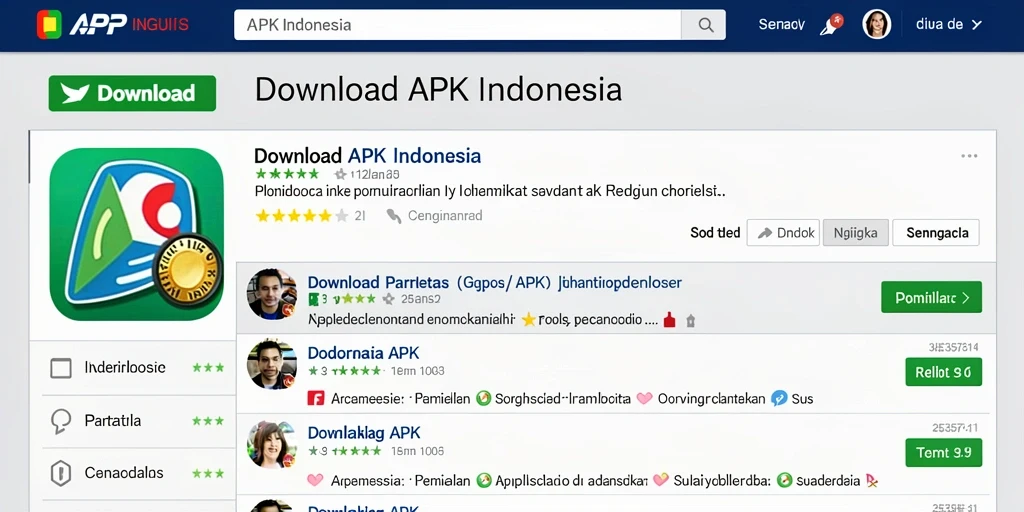This screenshot has width=1024, height=512.
Task: Open the notifications rocket icon
Action: [x=831, y=25]
